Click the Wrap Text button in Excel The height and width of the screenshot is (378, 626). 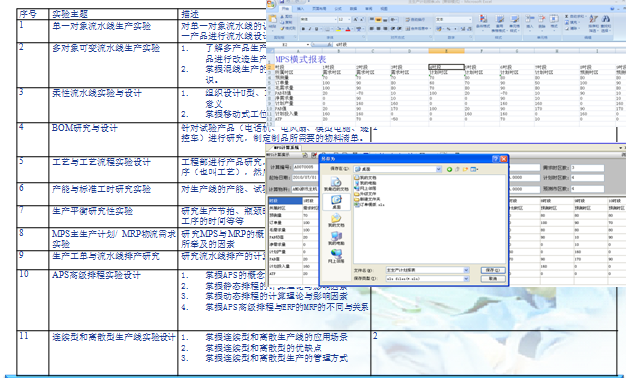pyautogui.click(x=416, y=20)
